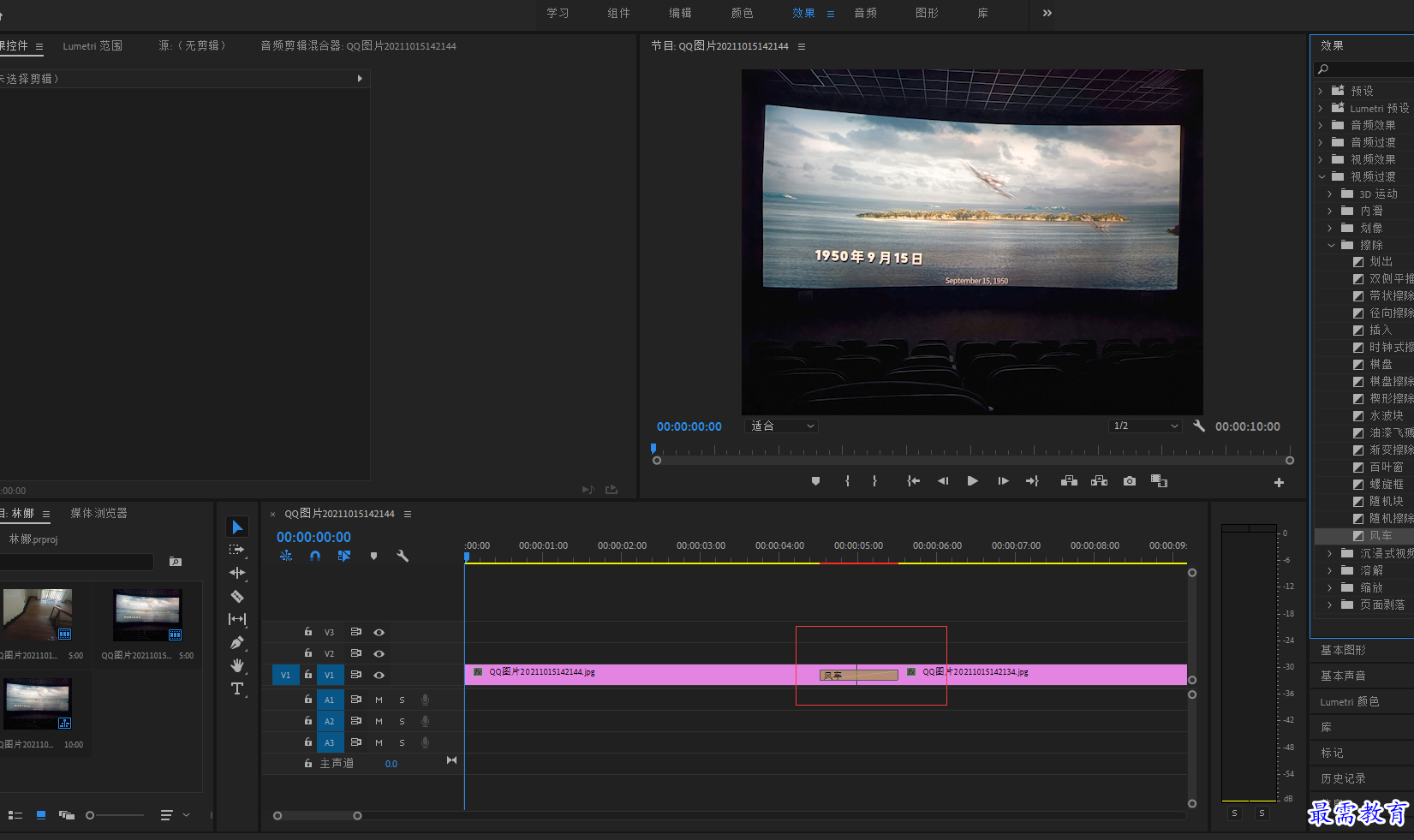
Task: Toggle linked selection in timeline
Action: pyautogui.click(x=344, y=556)
